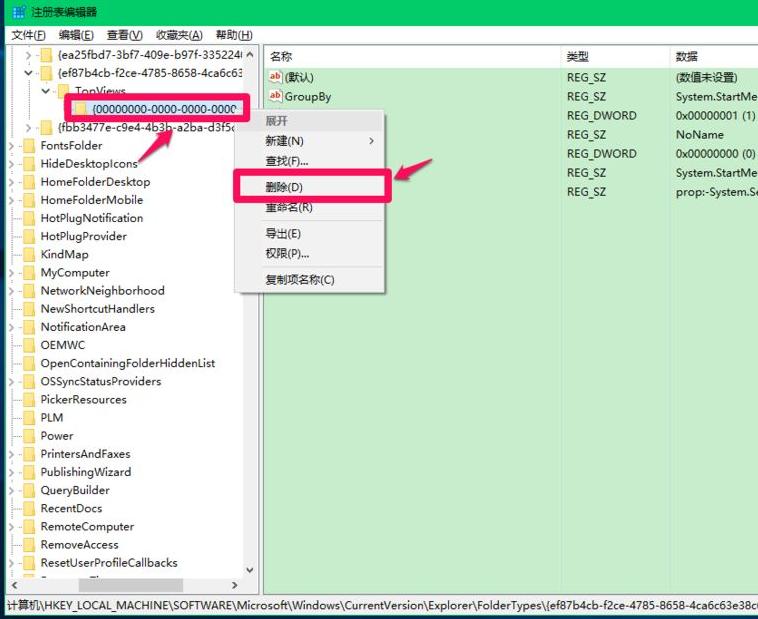Select the RecentDocs key
The image size is (758, 619).
71,508
